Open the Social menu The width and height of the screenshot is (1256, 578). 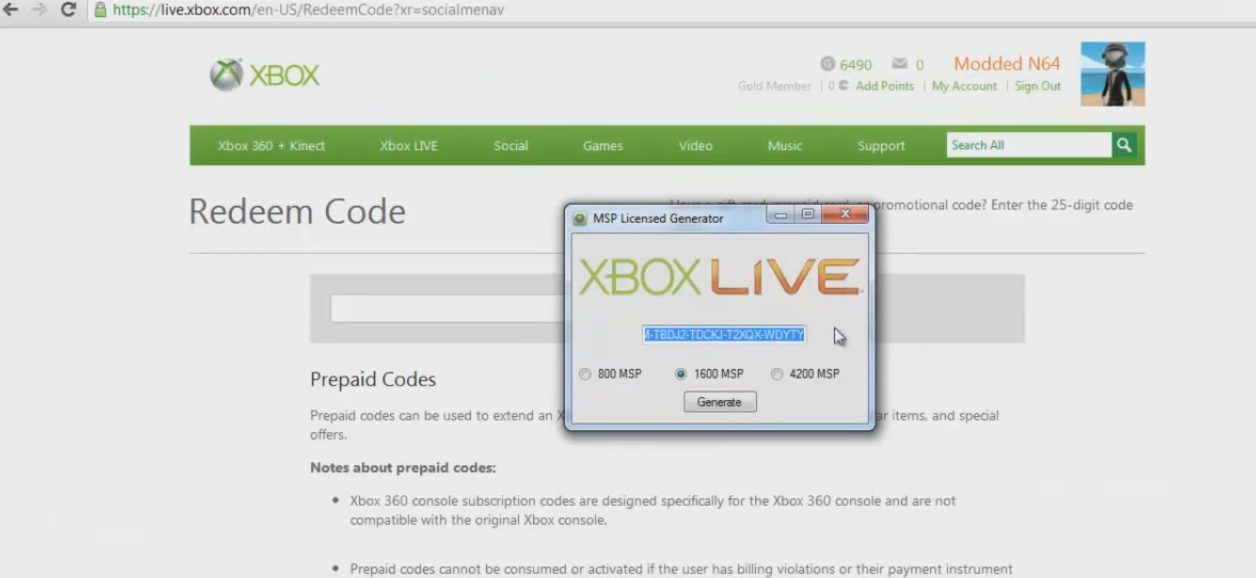(x=511, y=146)
